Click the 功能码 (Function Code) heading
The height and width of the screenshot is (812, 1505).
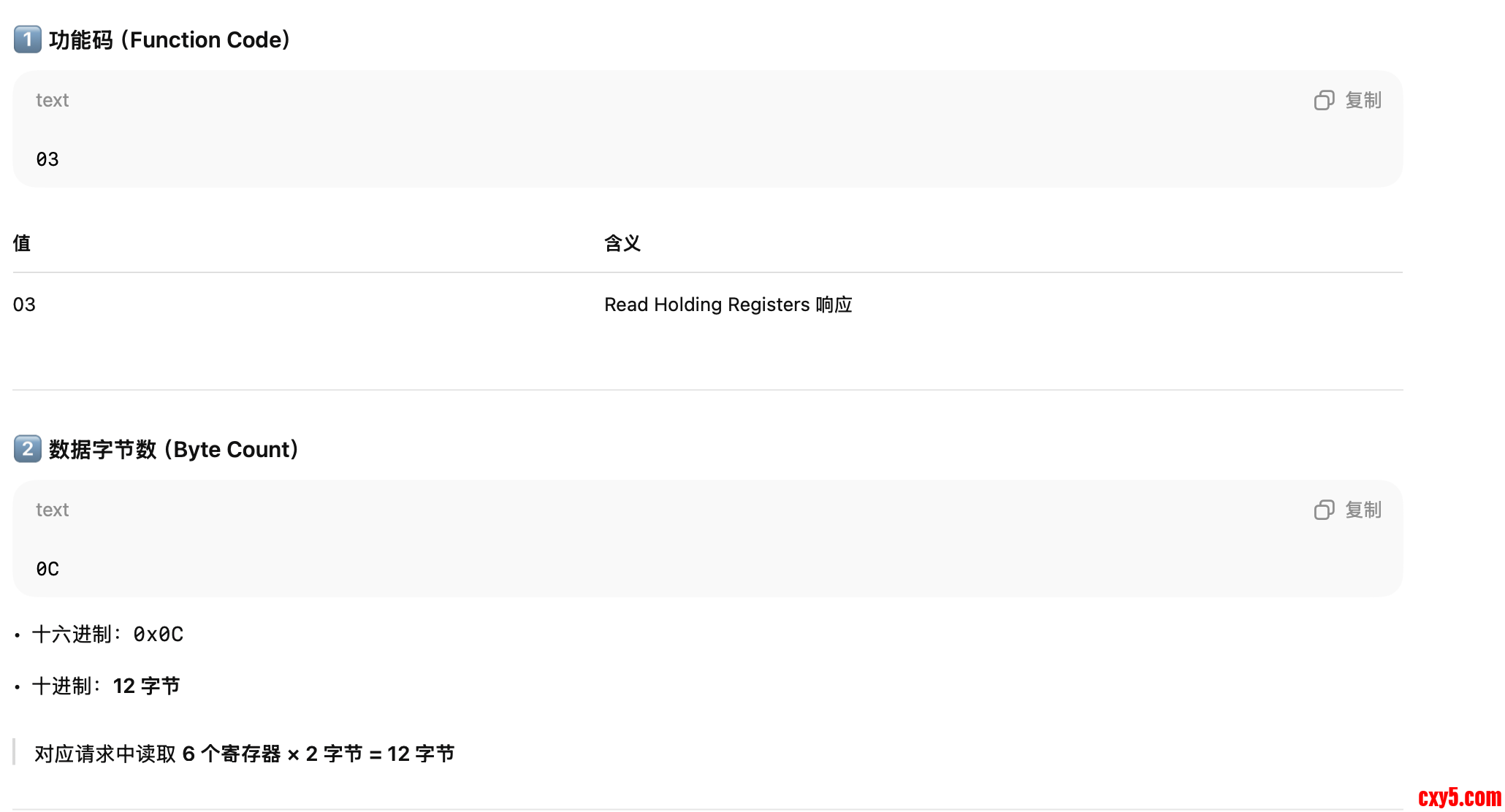click(169, 39)
